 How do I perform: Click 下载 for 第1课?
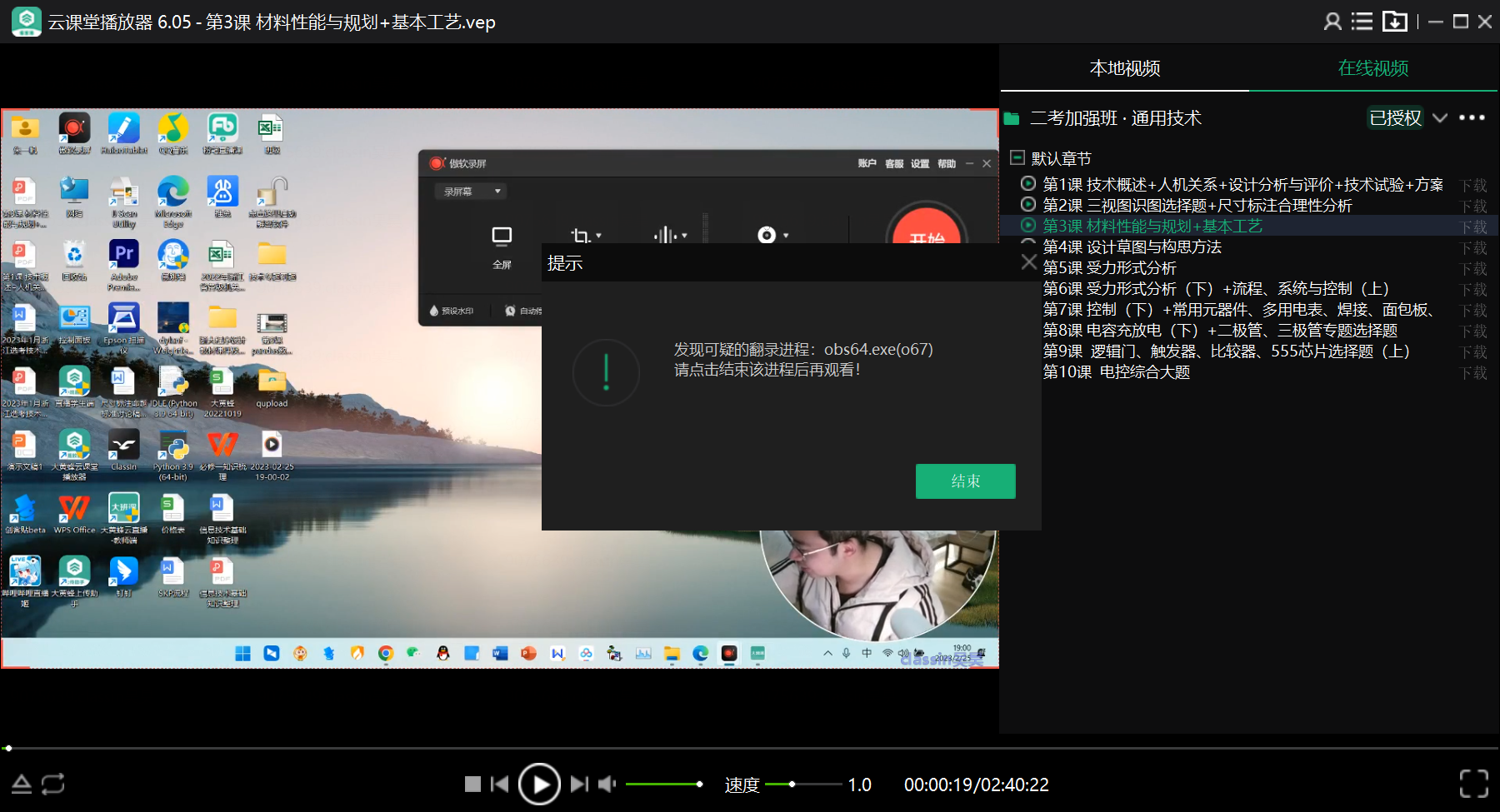click(x=1473, y=185)
